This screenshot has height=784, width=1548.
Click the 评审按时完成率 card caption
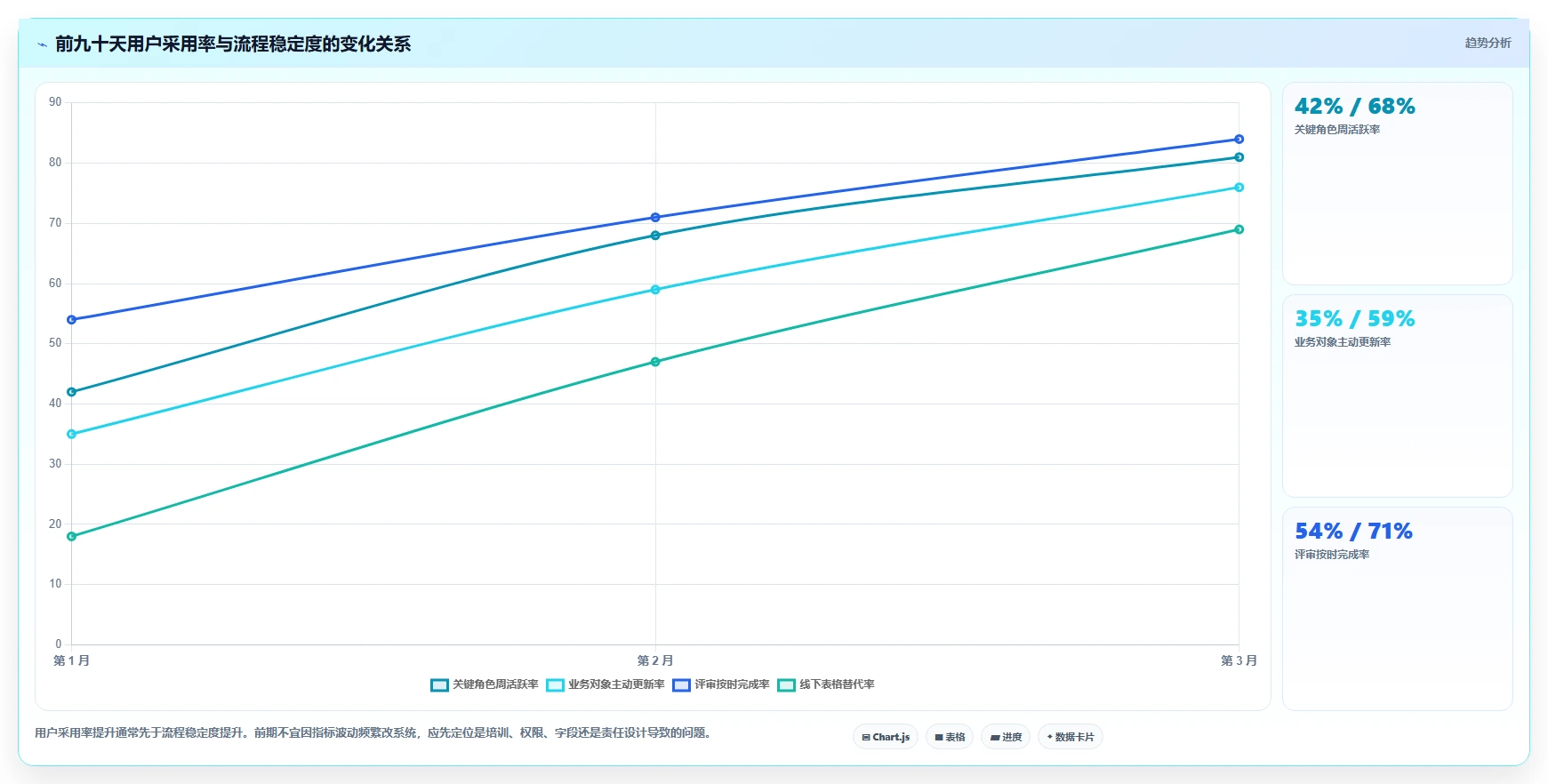(x=1332, y=555)
